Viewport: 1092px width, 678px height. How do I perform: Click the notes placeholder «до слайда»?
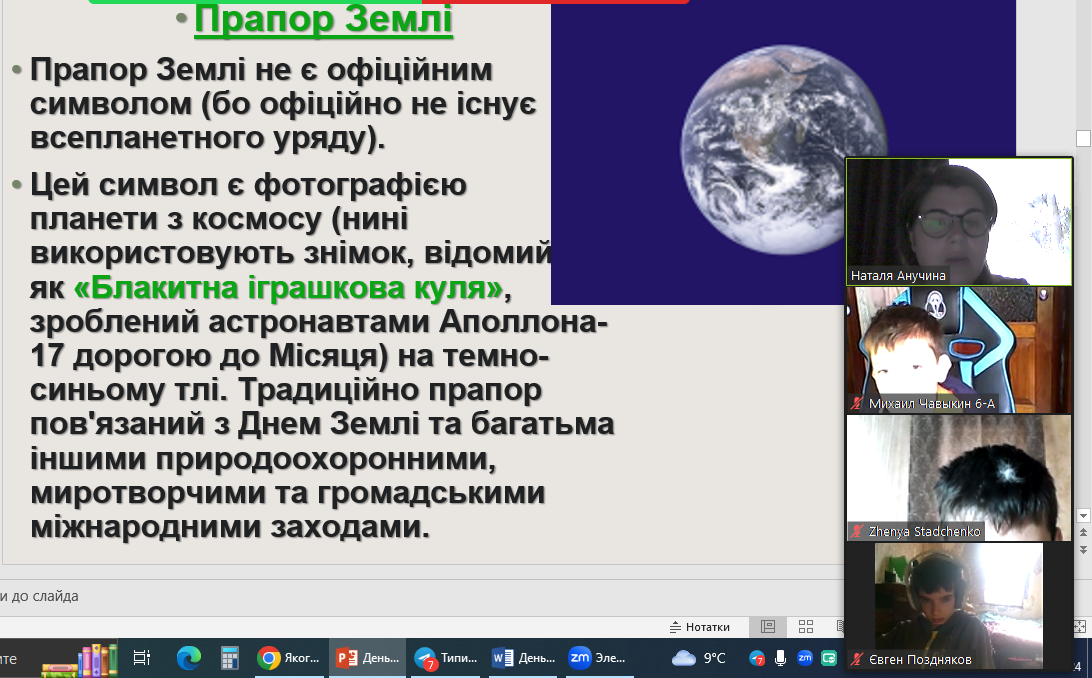40,597
